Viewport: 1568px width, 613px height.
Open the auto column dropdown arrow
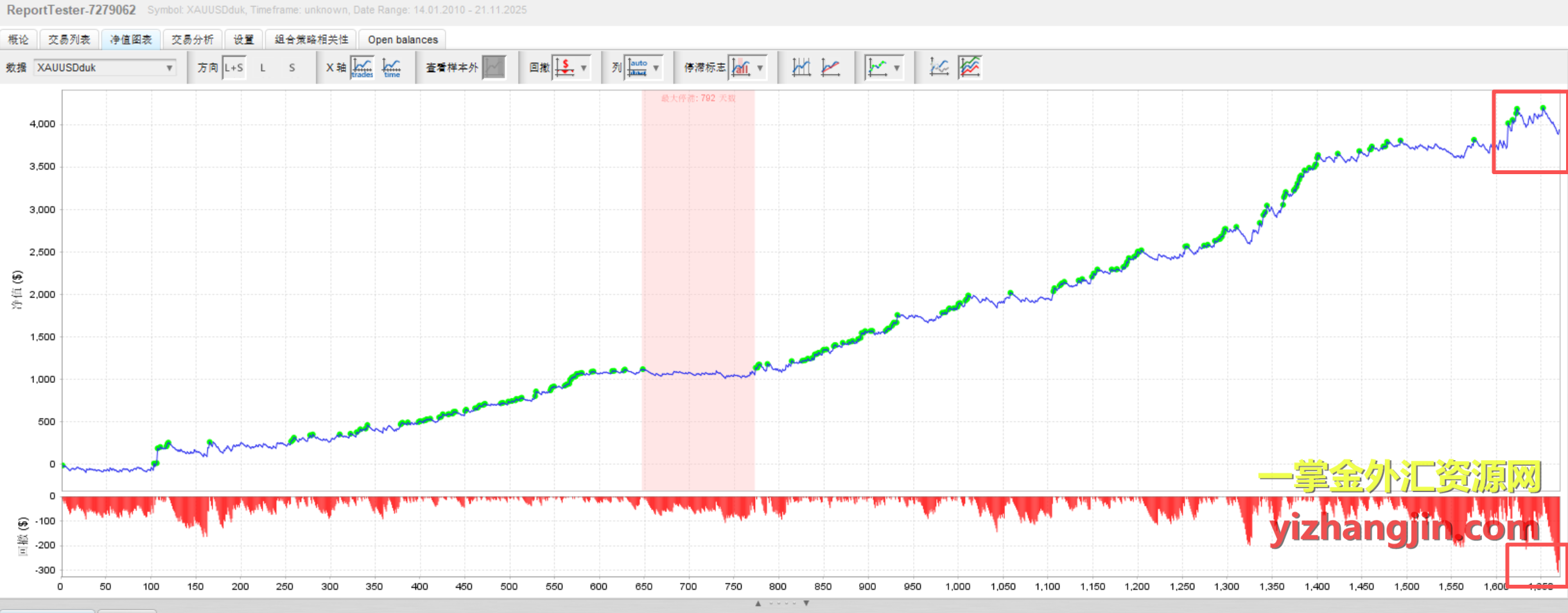(656, 67)
